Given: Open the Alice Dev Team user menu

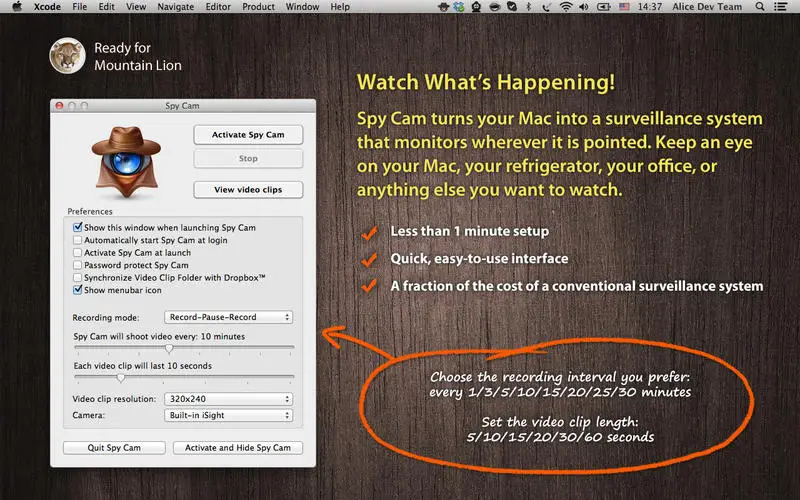Looking at the screenshot, I should pyautogui.click(x=707, y=7).
